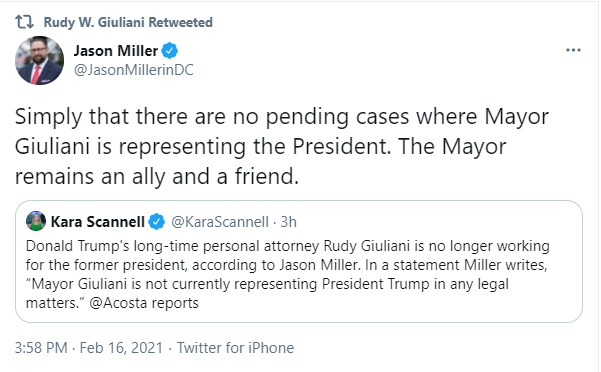This screenshot has height=372, width=601.
Task: Click the word Retweeted in the header
Action: tap(181, 22)
